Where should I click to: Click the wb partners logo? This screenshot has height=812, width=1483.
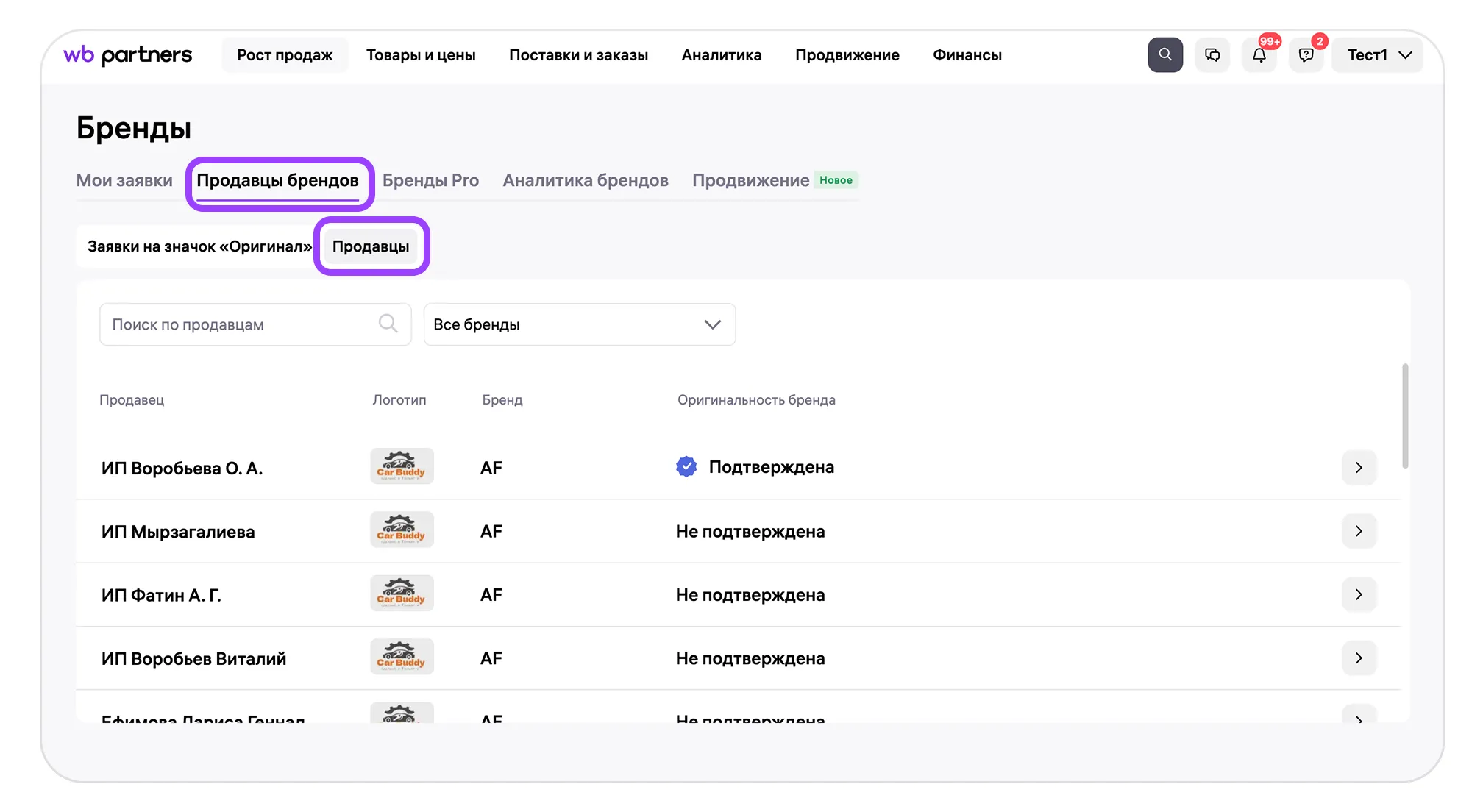[x=128, y=55]
